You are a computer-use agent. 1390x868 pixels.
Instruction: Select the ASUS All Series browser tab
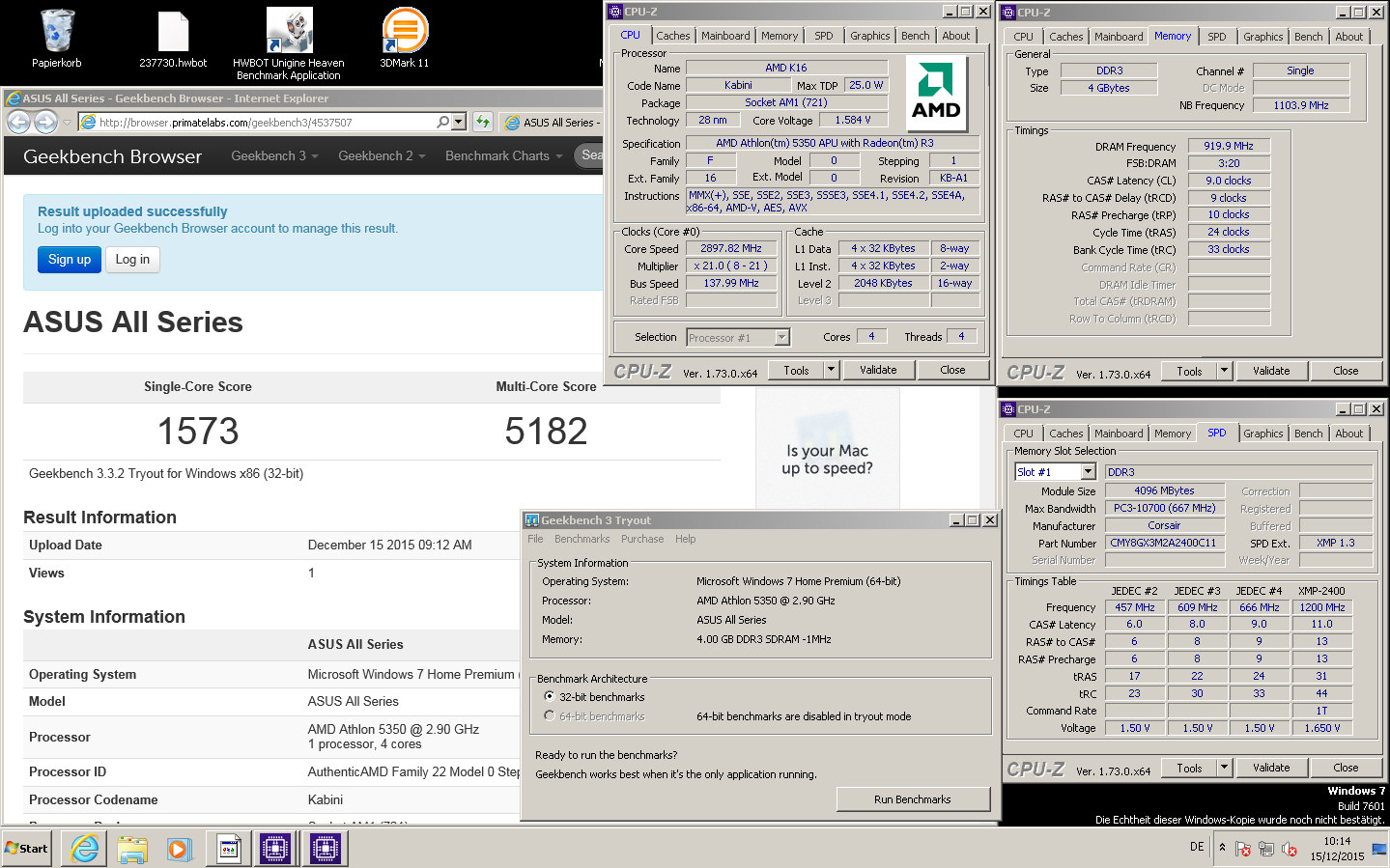tap(553, 123)
